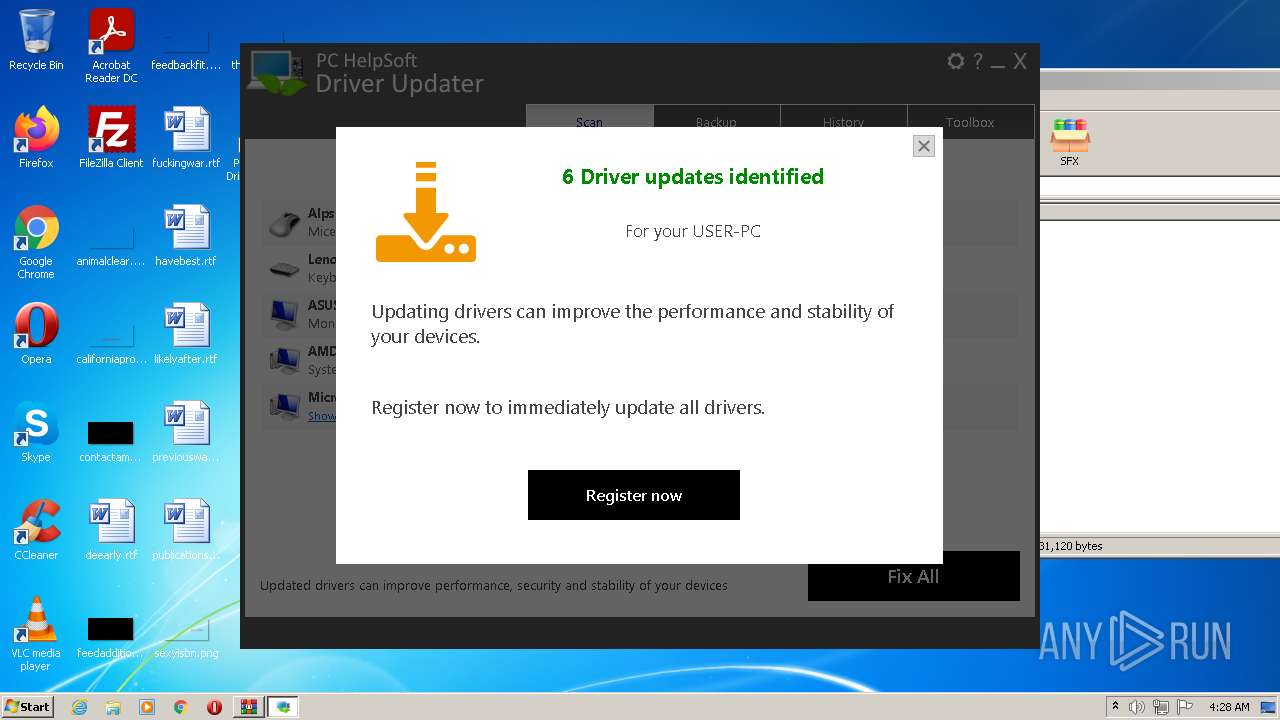Screen dimensions: 1280x720
Task: Open the network status tray icon
Action: click(x=1161, y=707)
